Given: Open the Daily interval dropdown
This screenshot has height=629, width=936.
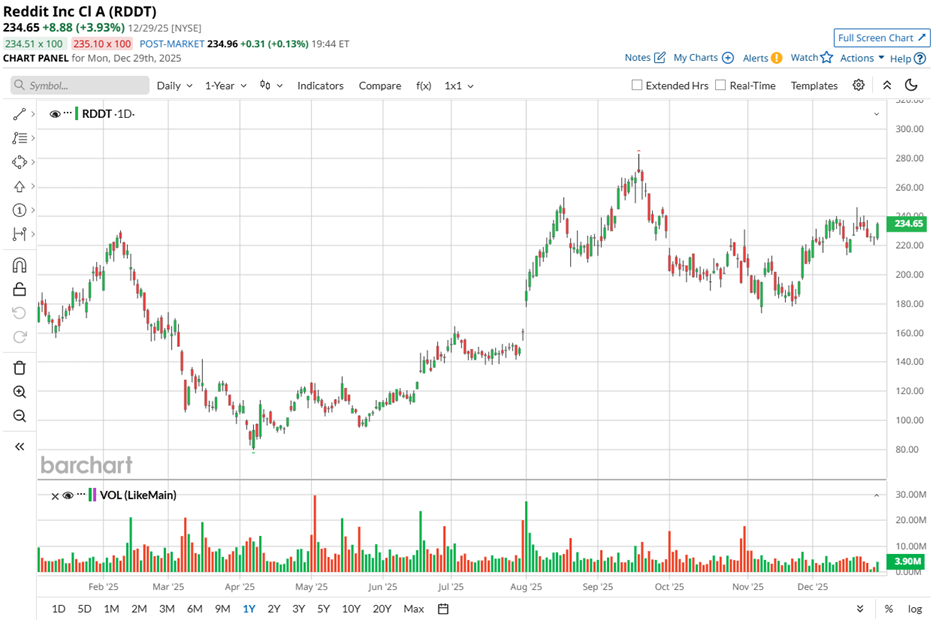Looking at the screenshot, I should point(174,85).
